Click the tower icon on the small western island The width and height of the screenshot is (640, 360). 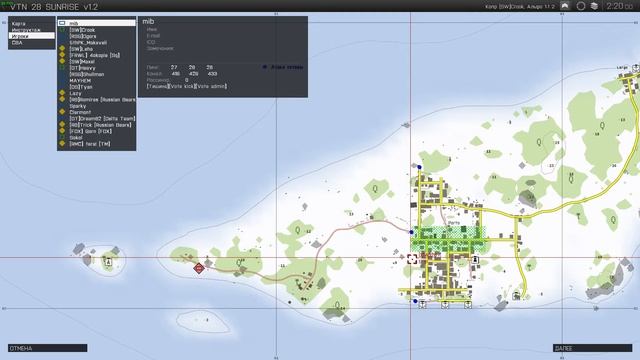[x=108, y=262]
